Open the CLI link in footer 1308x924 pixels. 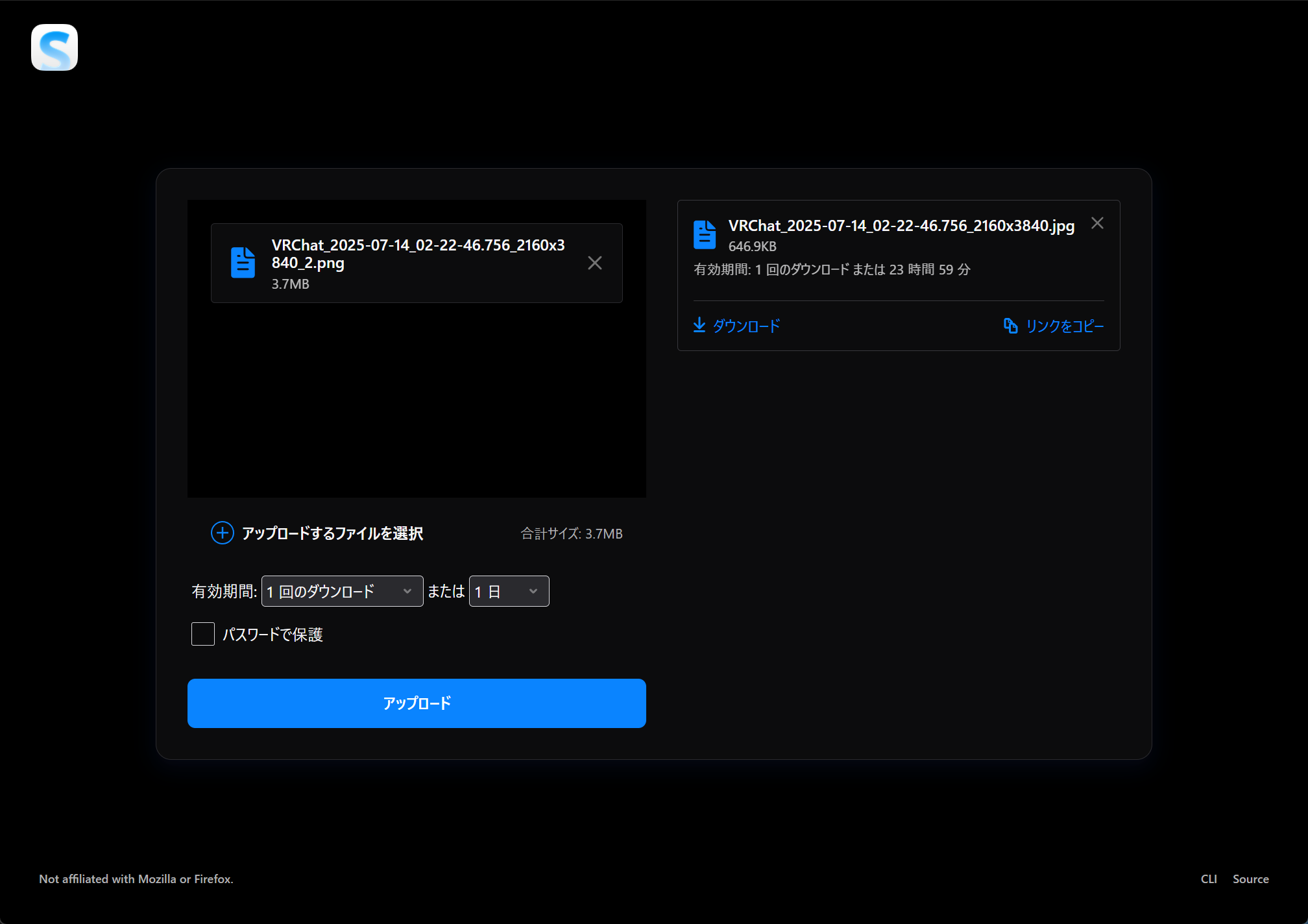click(x=1209, y=879)
